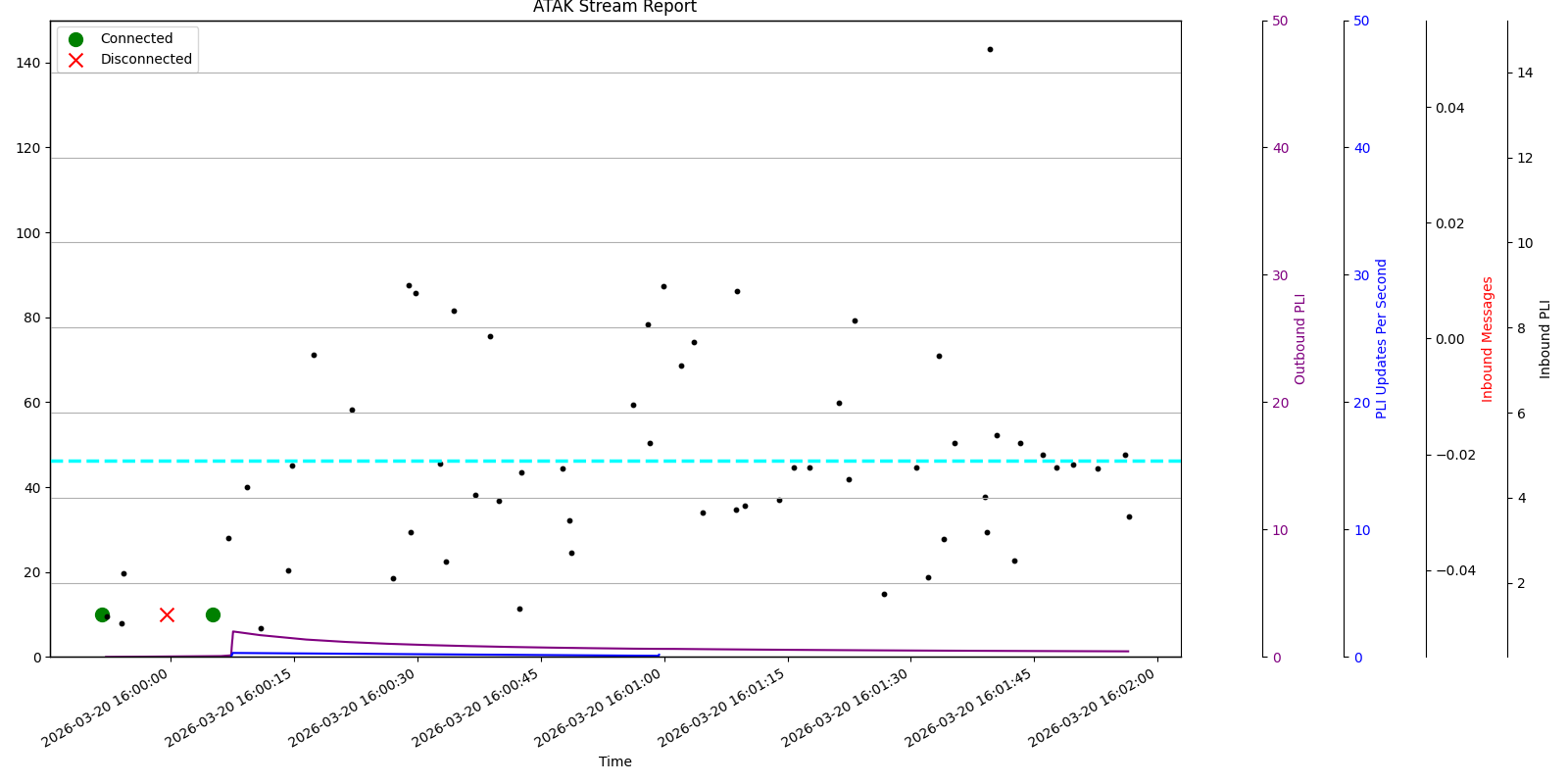Click the 140 tick on the left axis

tap(28, 64)
